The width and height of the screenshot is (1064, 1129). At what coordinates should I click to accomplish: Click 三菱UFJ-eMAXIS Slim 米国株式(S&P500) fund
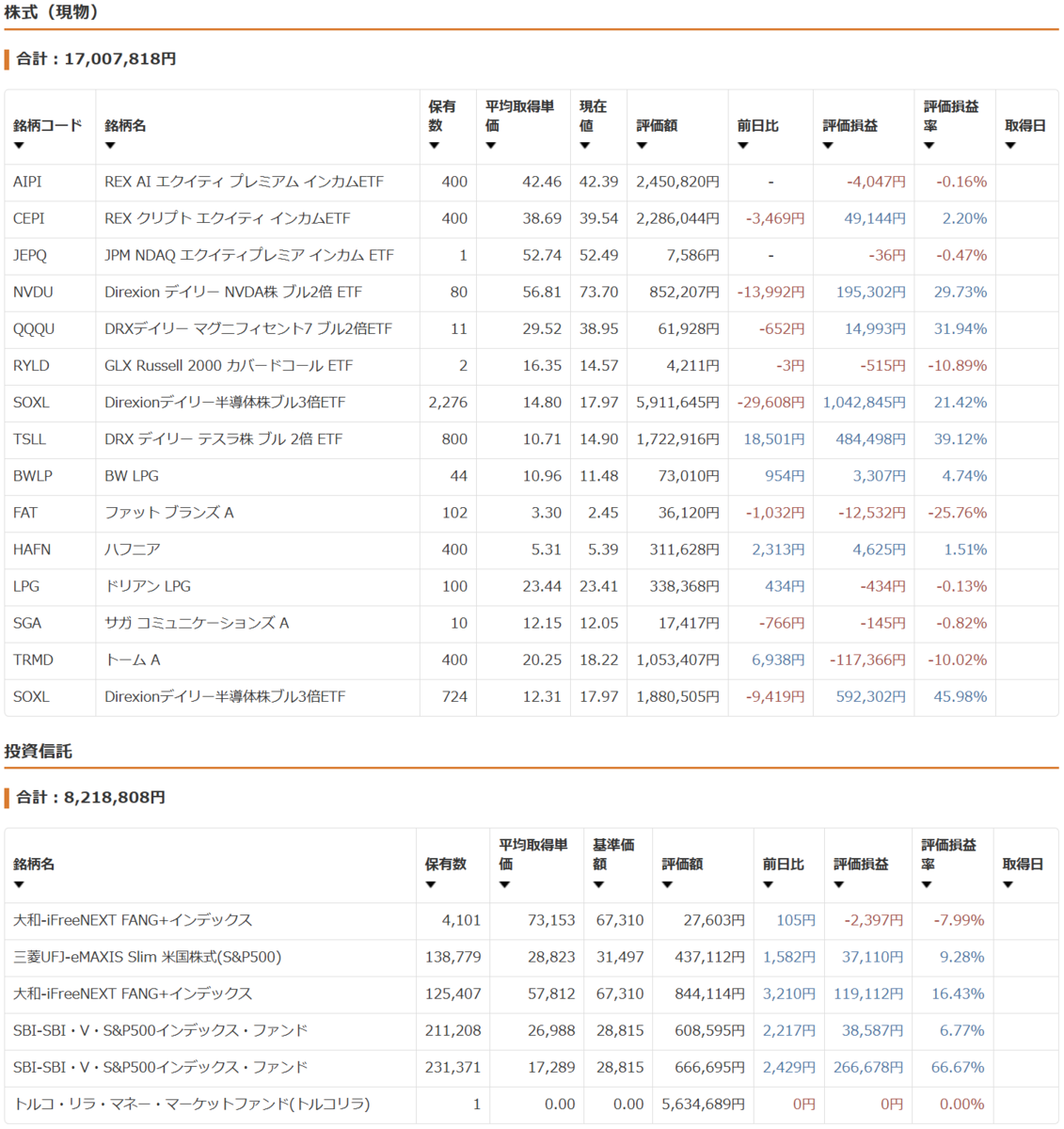point(148,957)
